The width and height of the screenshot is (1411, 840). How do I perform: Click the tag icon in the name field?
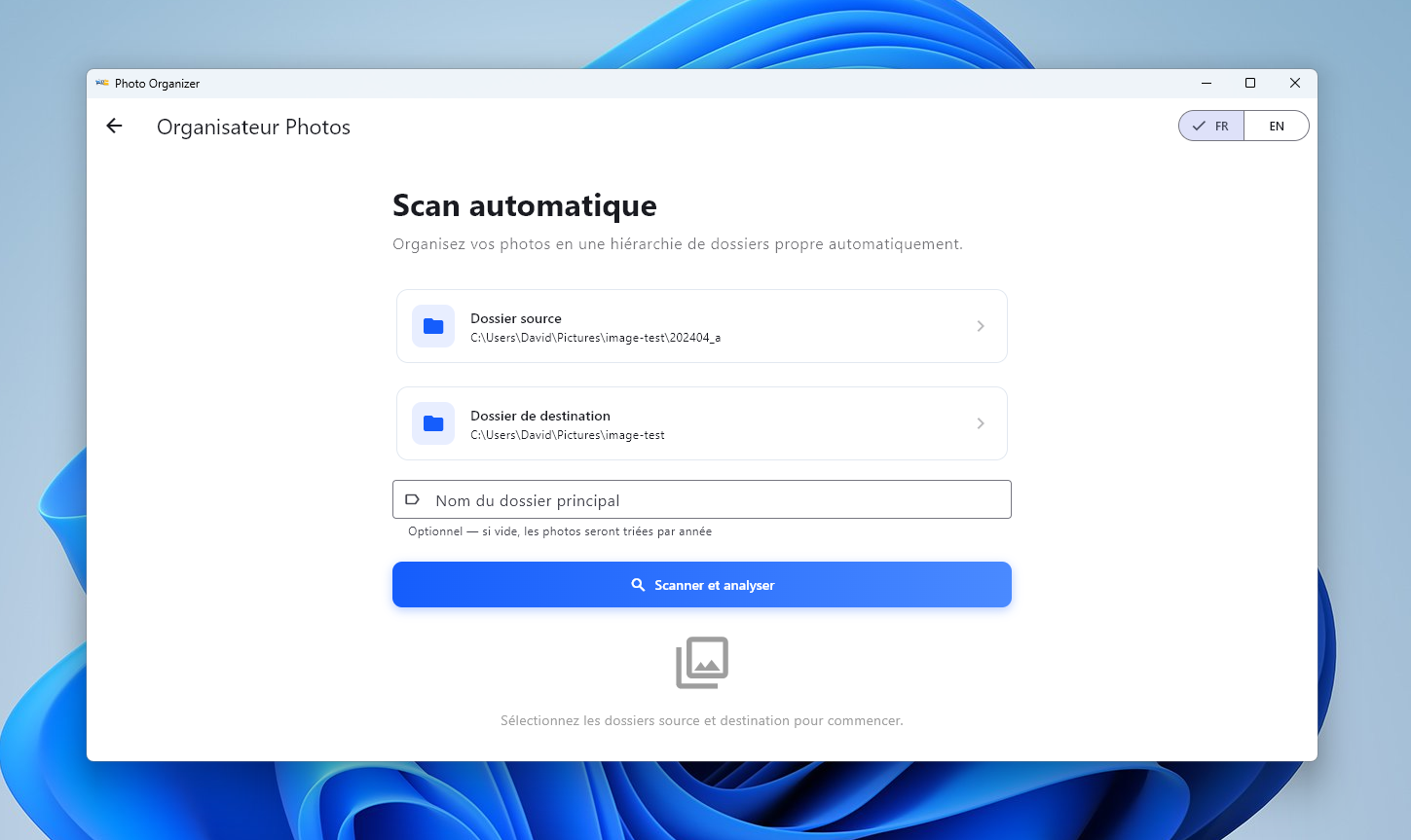(413, 499)
